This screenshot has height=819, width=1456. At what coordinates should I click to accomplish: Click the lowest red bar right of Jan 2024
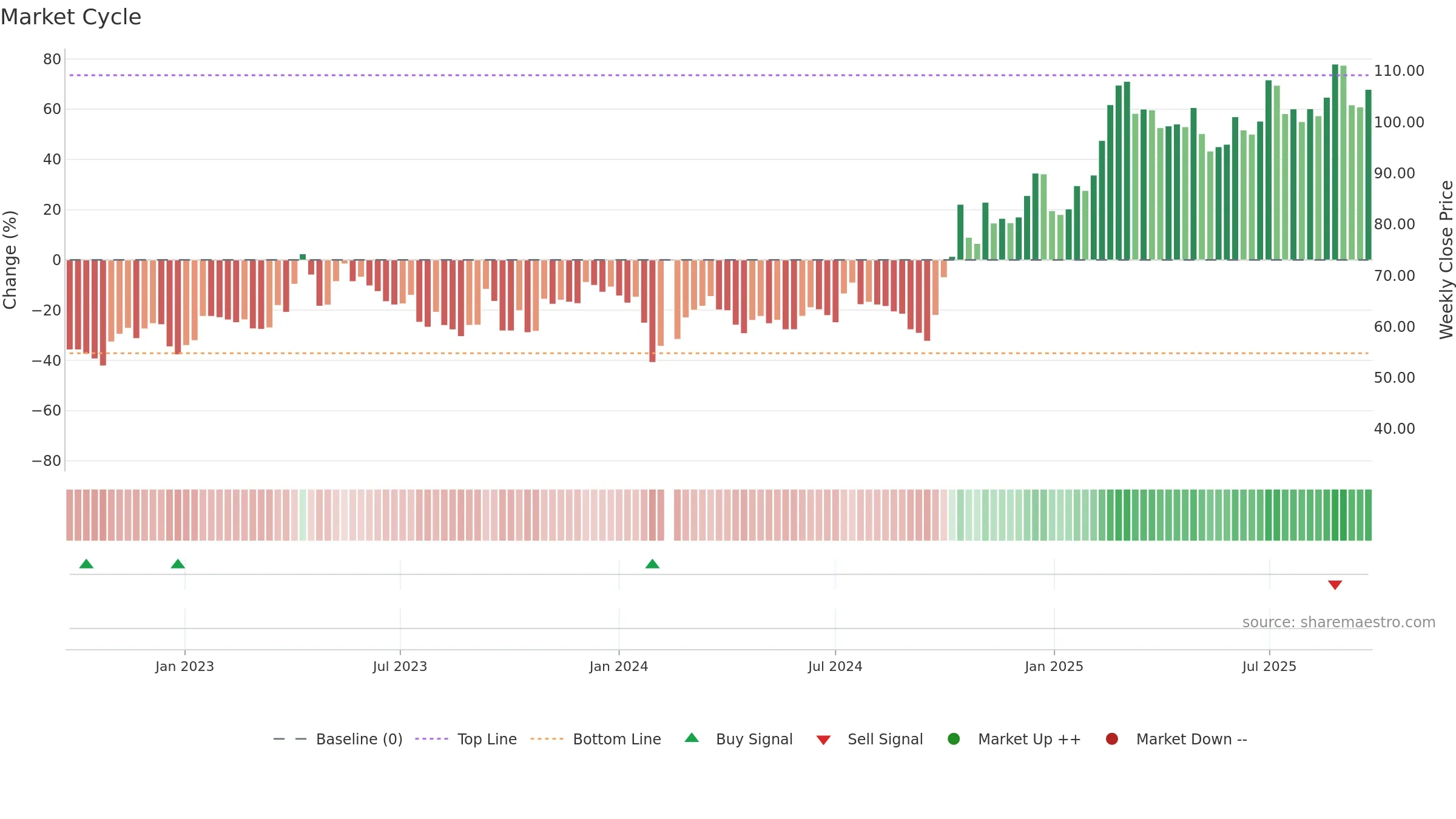(x=652, y=311)
